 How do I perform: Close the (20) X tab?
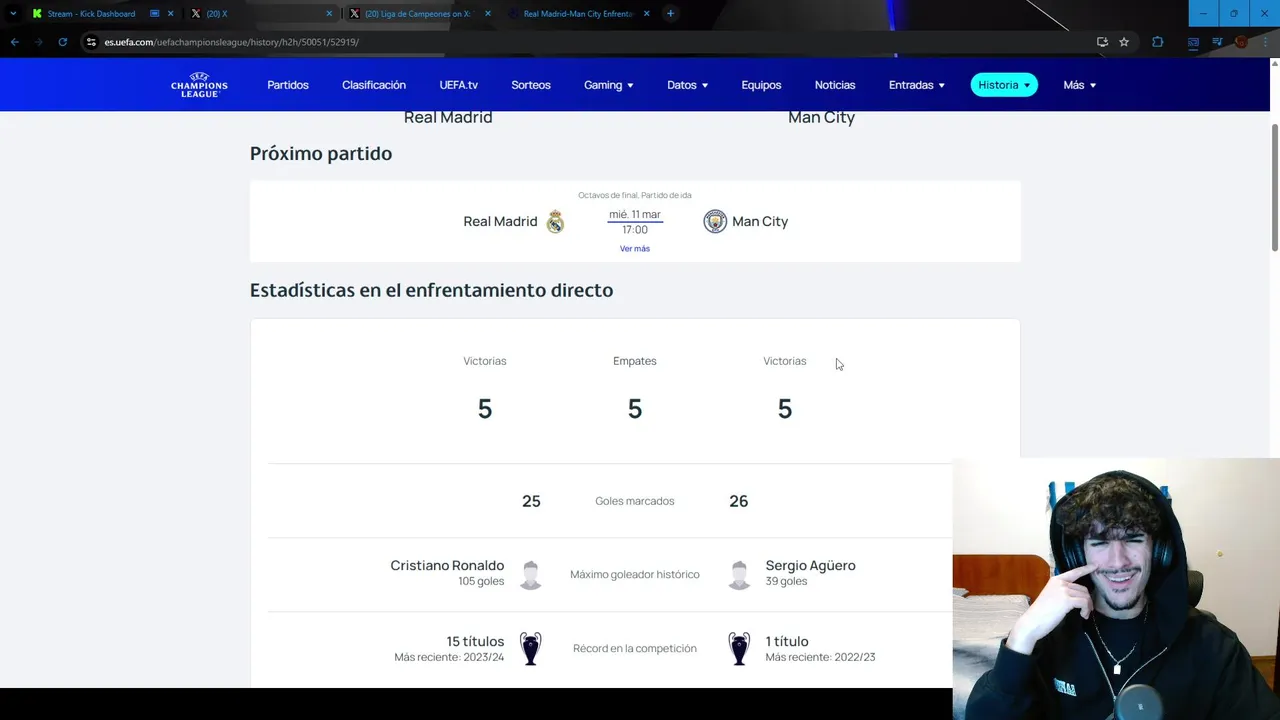click(x=329, y=14)
